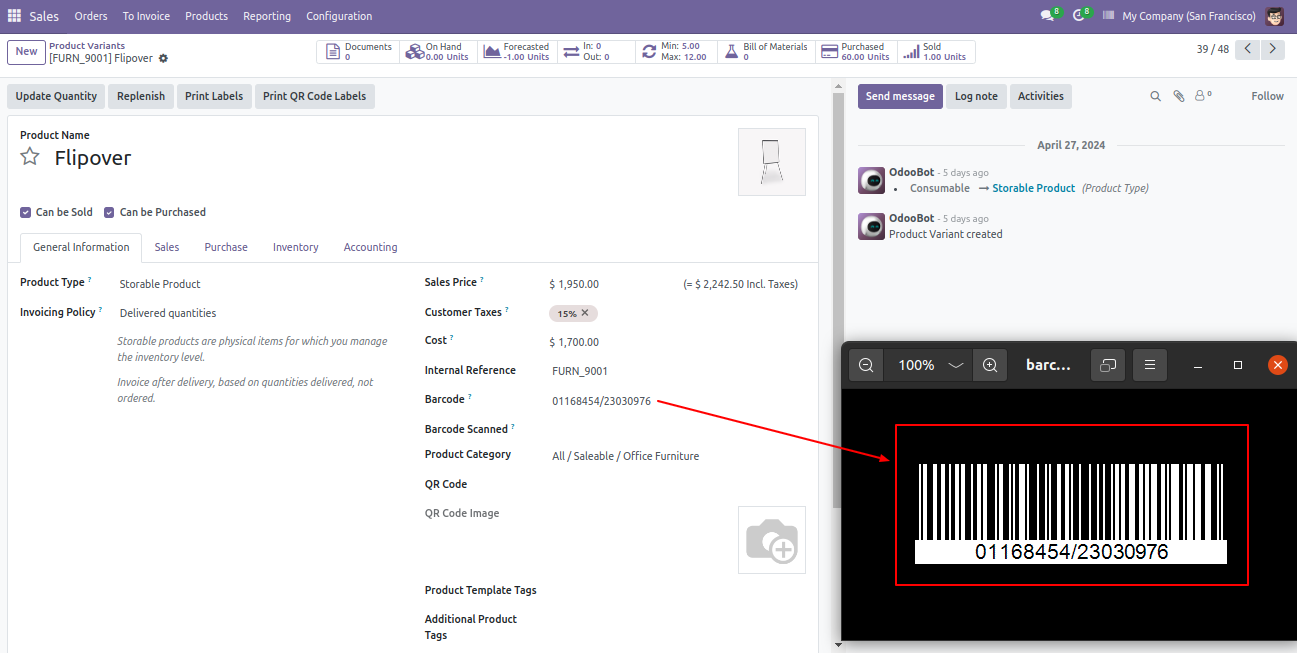Zoom in within the barcode image viewer

(990, 365)
